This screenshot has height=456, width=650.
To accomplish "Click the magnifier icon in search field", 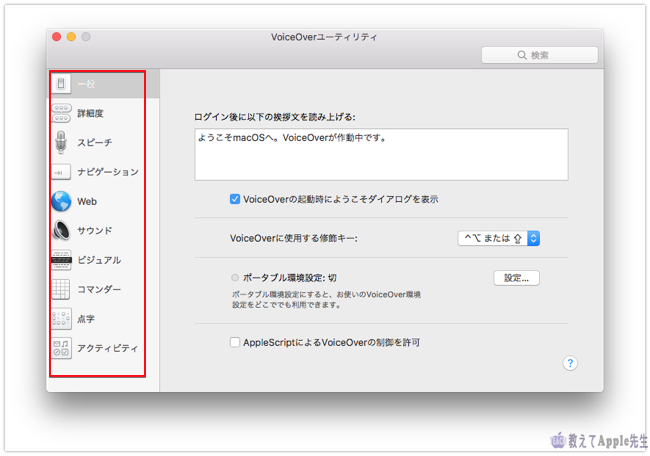I will point(522,55).
